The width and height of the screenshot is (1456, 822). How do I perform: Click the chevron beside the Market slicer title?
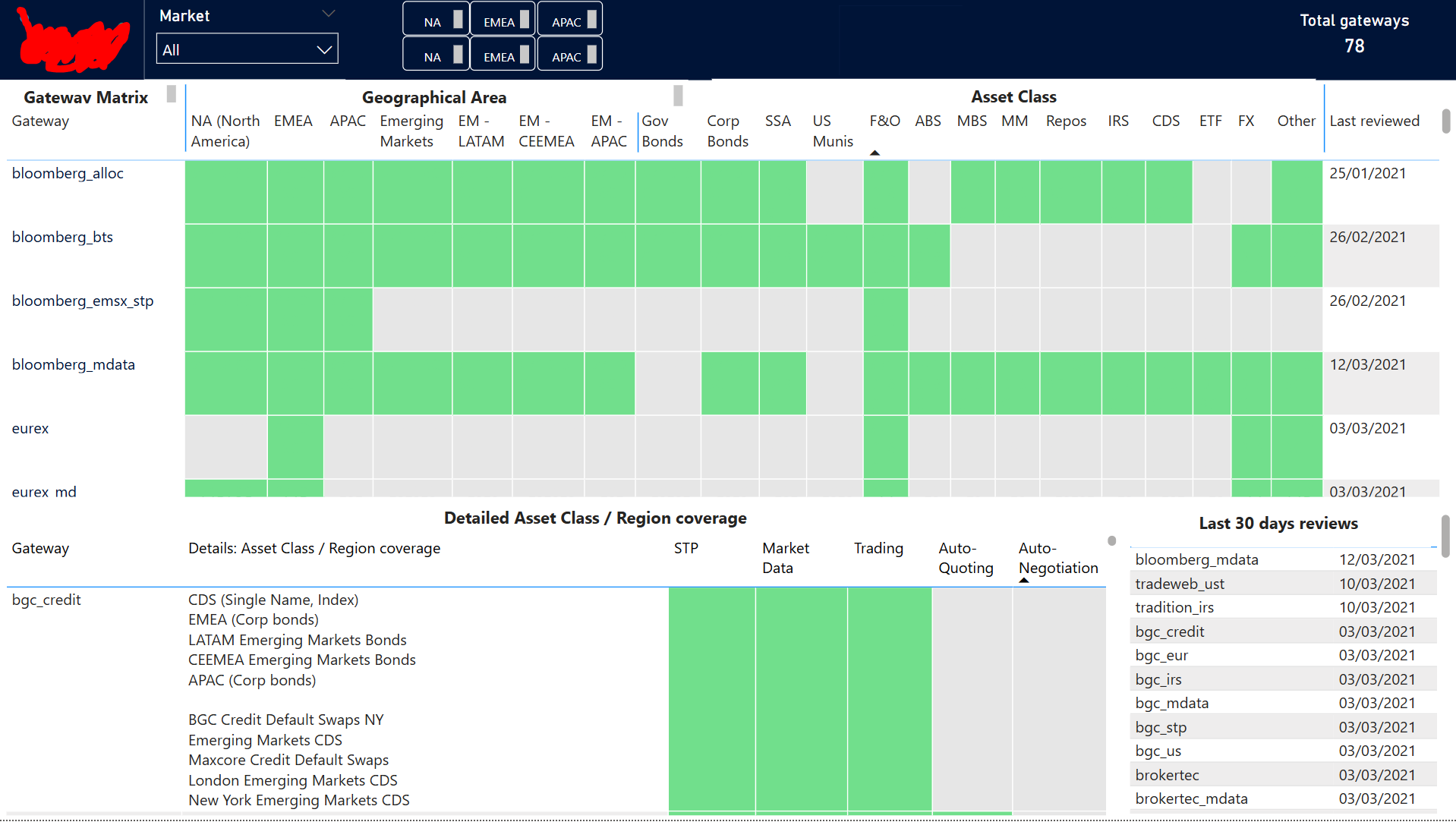coord(328,14)
